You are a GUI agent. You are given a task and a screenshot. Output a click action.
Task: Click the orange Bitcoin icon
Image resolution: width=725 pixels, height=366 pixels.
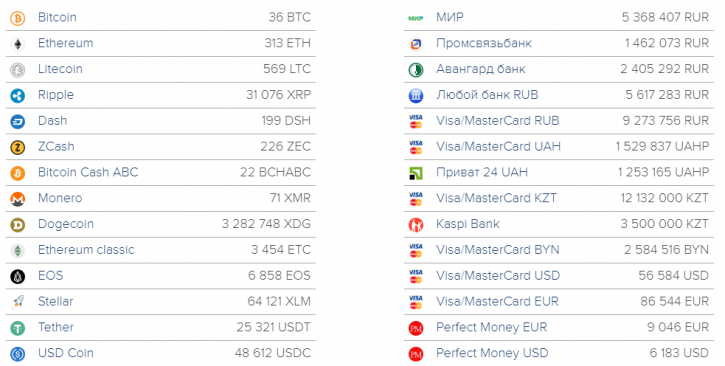(x=18, y=18)
